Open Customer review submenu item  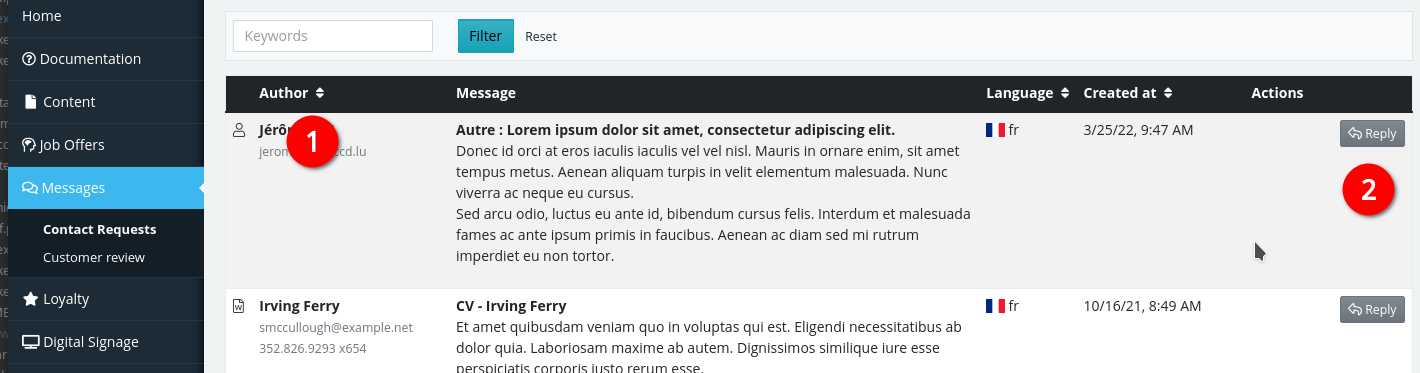tap(94, 257)
